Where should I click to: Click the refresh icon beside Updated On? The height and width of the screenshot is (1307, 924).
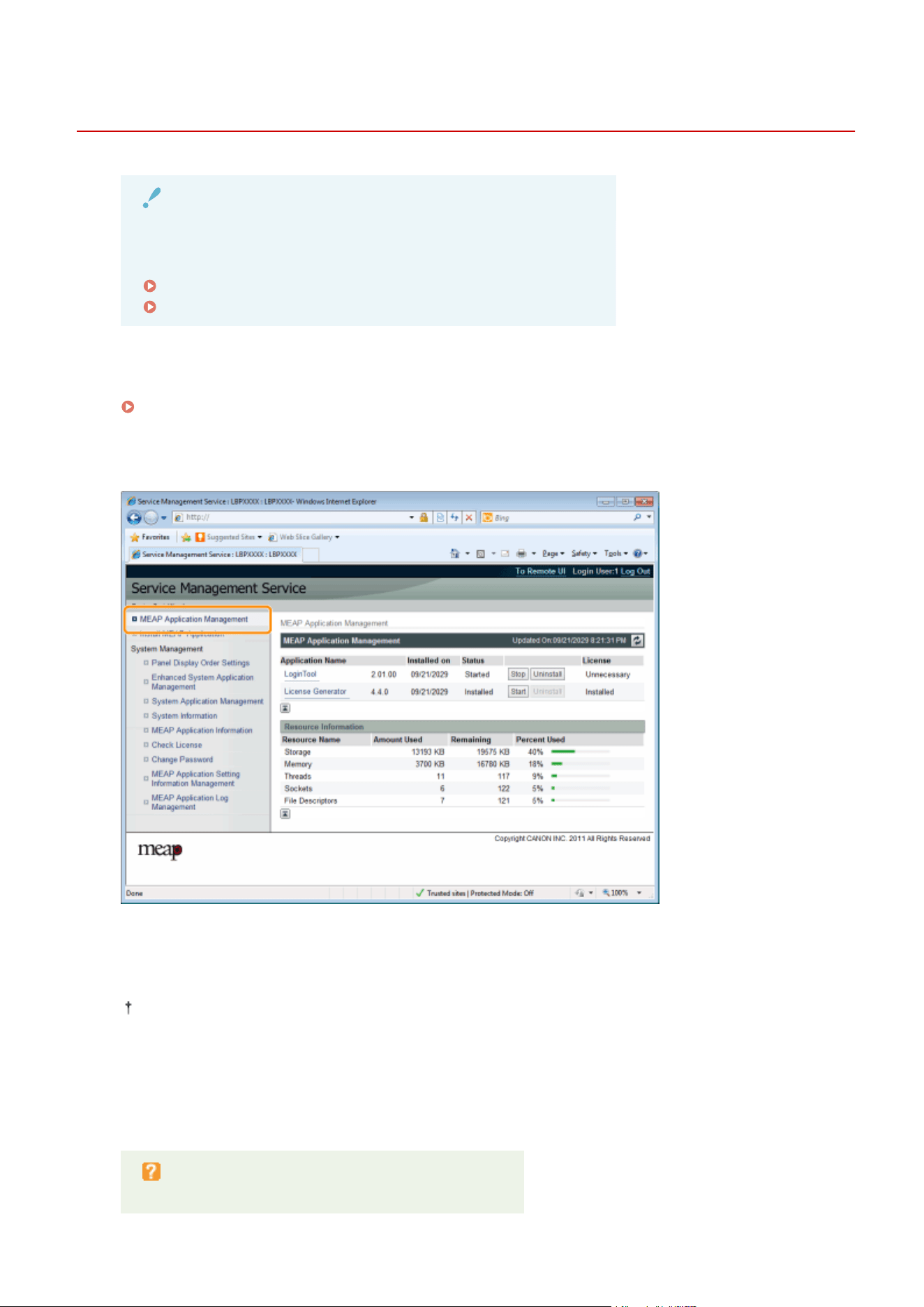pos(637,640)
